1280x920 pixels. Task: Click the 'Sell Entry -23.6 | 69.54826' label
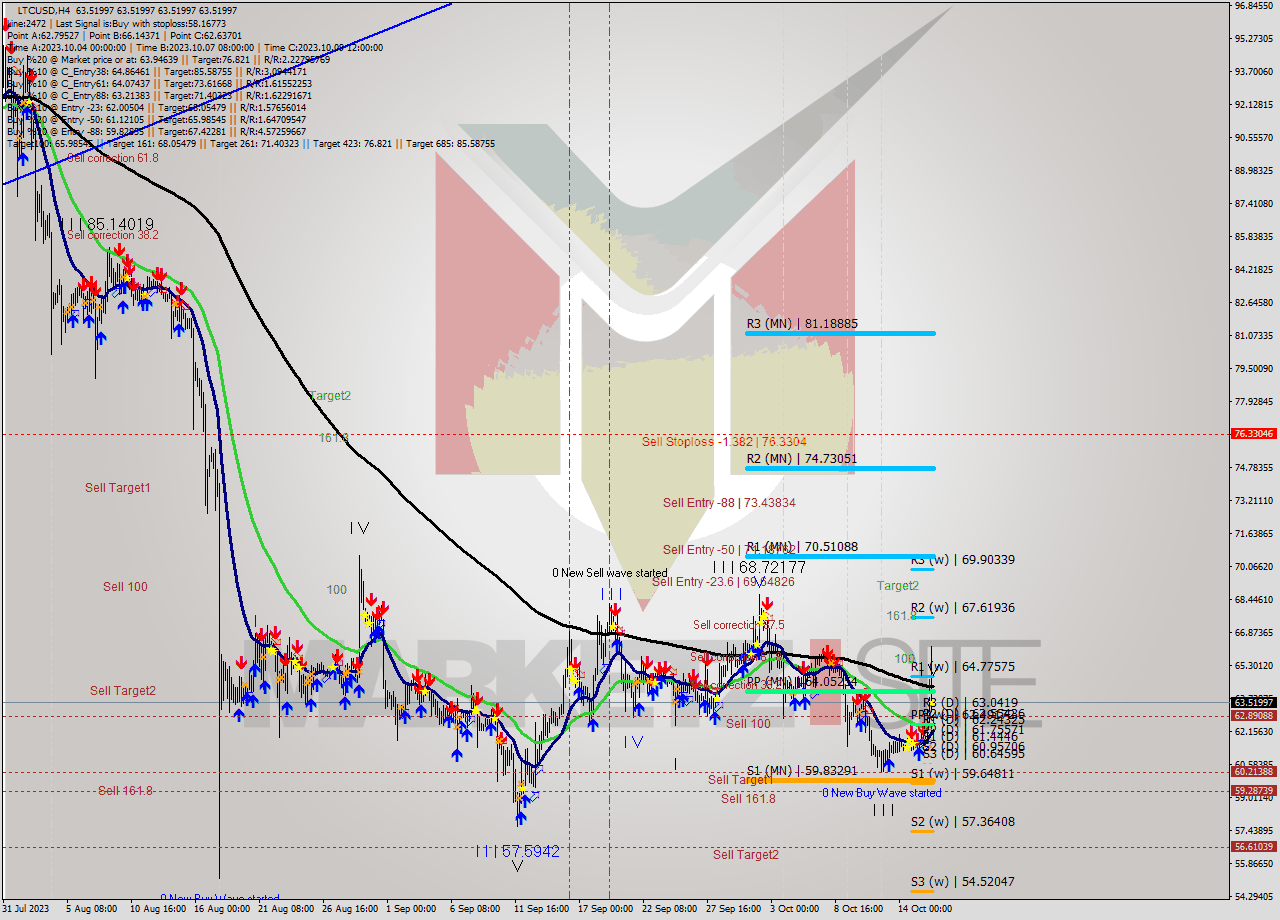tap(724, 582)
